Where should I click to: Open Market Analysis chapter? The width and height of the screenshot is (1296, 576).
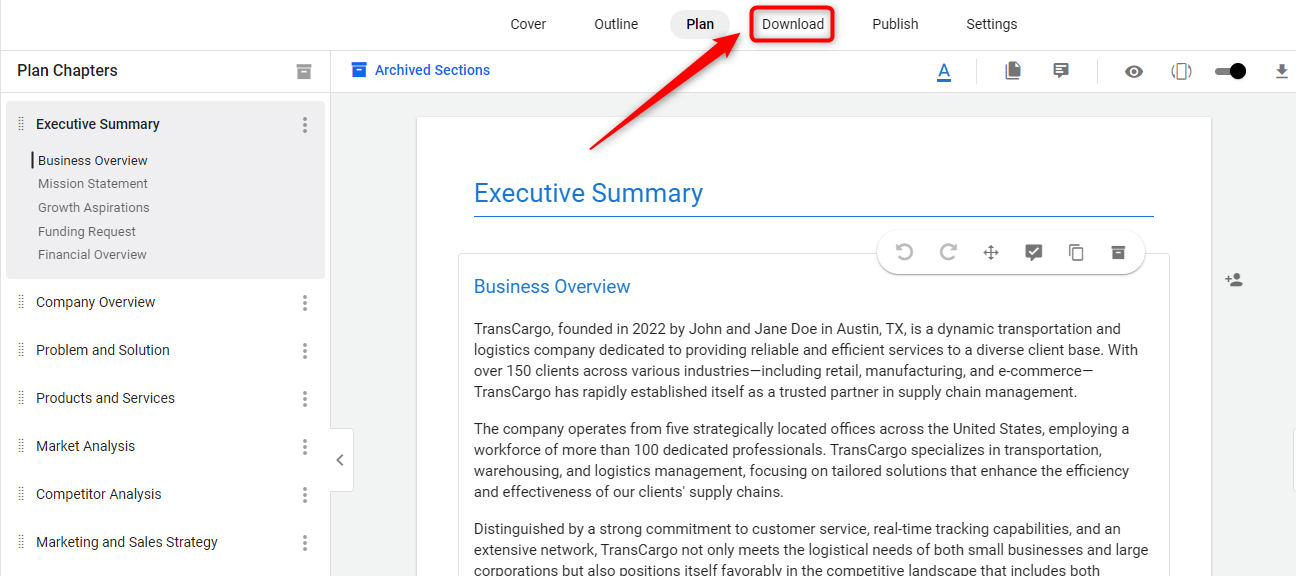pyautogui.click(x=86, y=446)
